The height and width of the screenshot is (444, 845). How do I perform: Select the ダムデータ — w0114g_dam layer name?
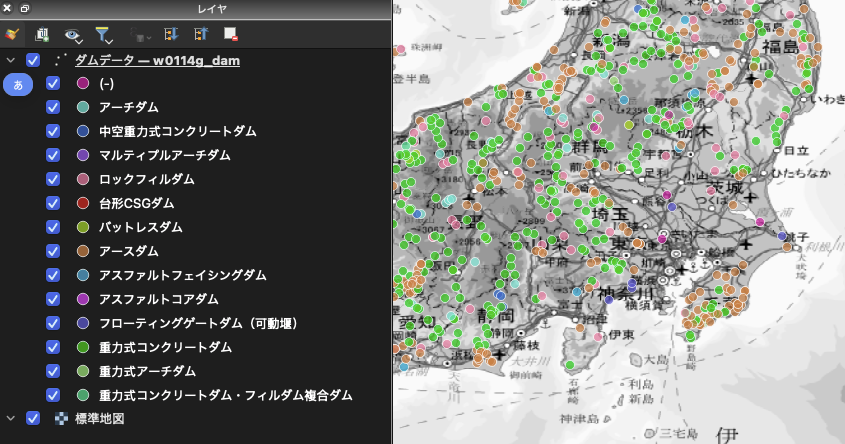(157, 60)
